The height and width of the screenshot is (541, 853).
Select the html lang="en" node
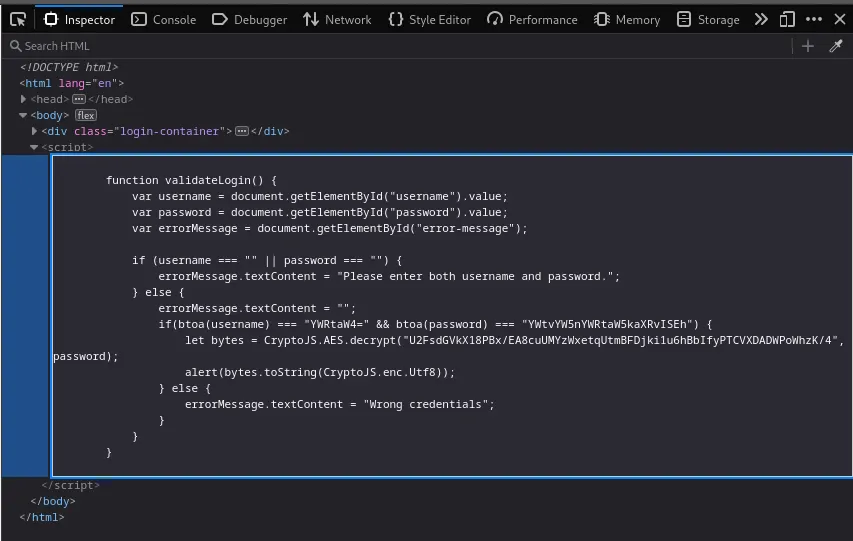[x=72, y=83]
